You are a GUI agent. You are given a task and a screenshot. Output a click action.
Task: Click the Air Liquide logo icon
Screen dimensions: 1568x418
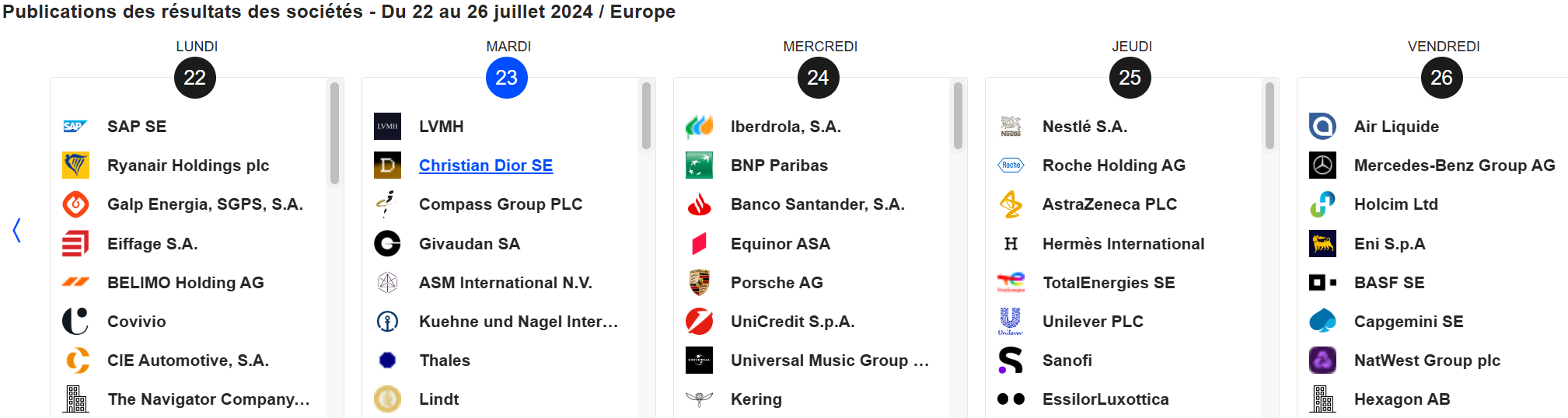pos(1322,126)
